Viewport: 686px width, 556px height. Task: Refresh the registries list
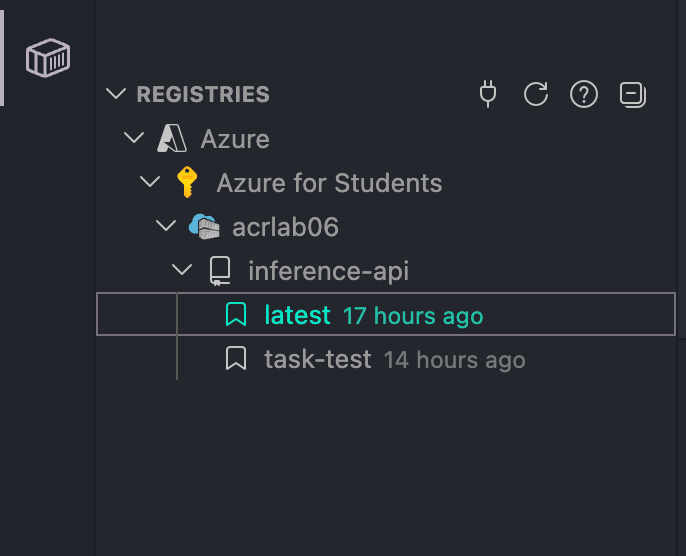(x=536, y=94)
